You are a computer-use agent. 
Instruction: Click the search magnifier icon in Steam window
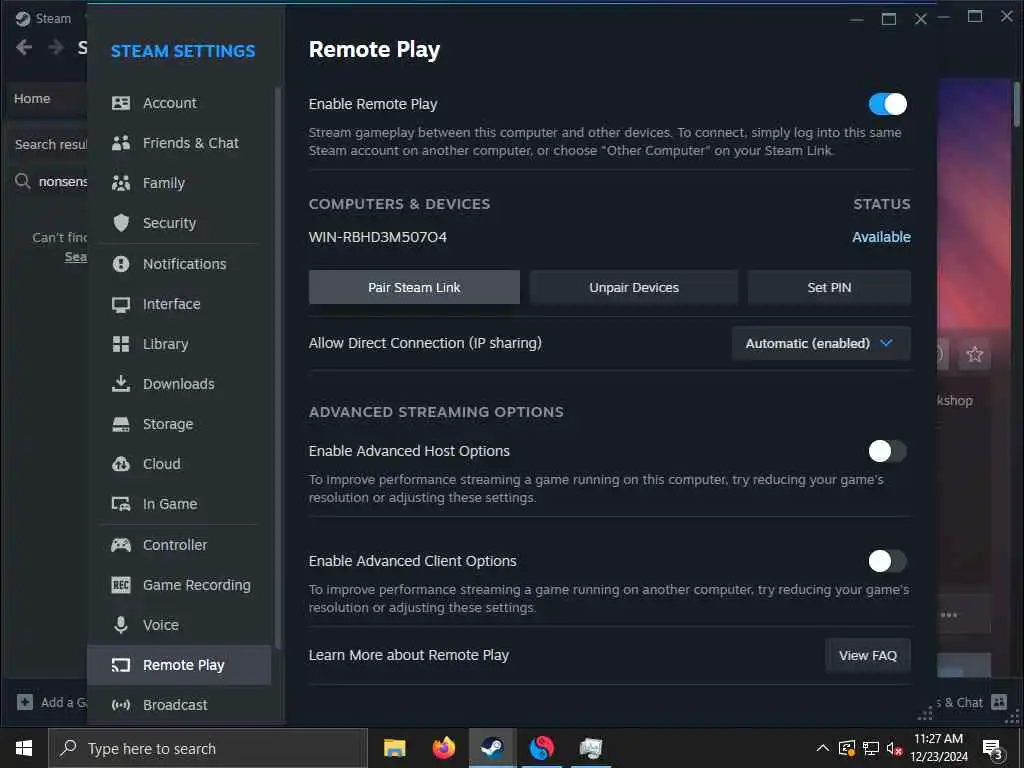[23, 181]
